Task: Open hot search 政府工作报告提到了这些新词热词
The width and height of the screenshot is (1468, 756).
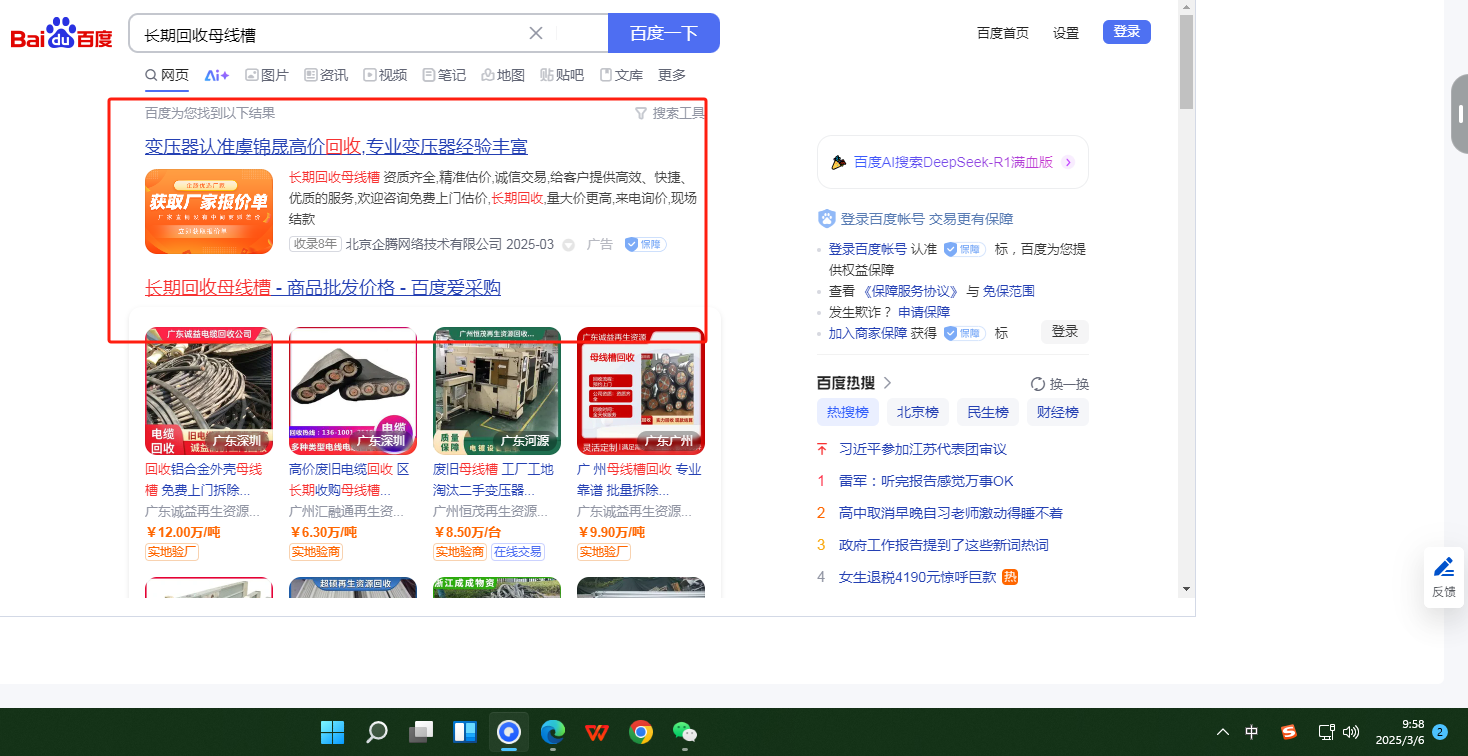Action: point(944,545)
